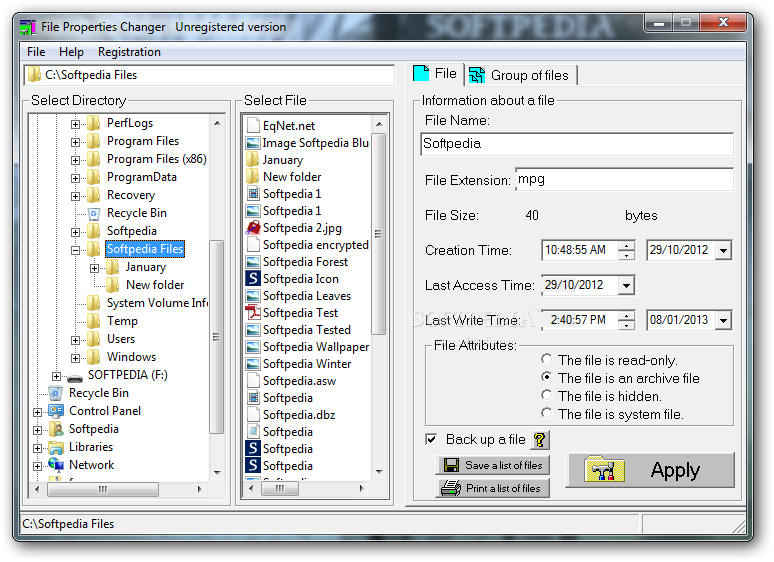The height and width of the screenshot is (562, 774).
Task: Click the EqNet.net blank file icon
Action: tap(253, 125)
